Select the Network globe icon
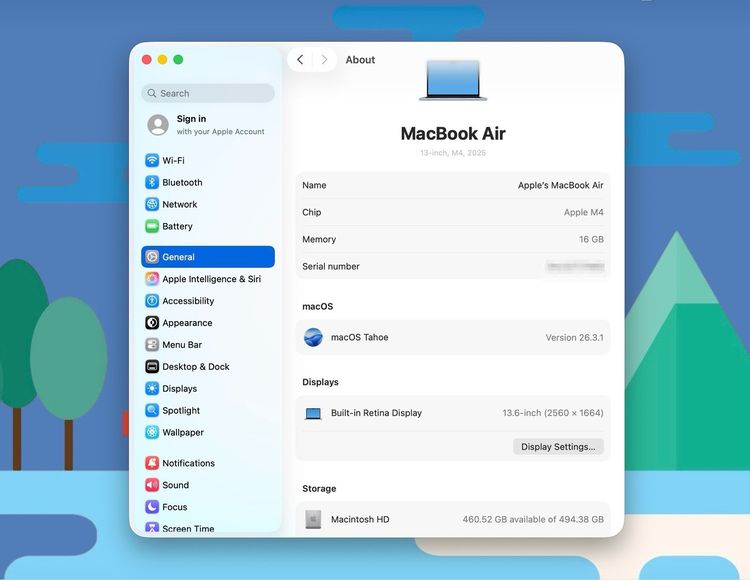The width and height of the screenshot is (750, 580). tap(152, 204)
